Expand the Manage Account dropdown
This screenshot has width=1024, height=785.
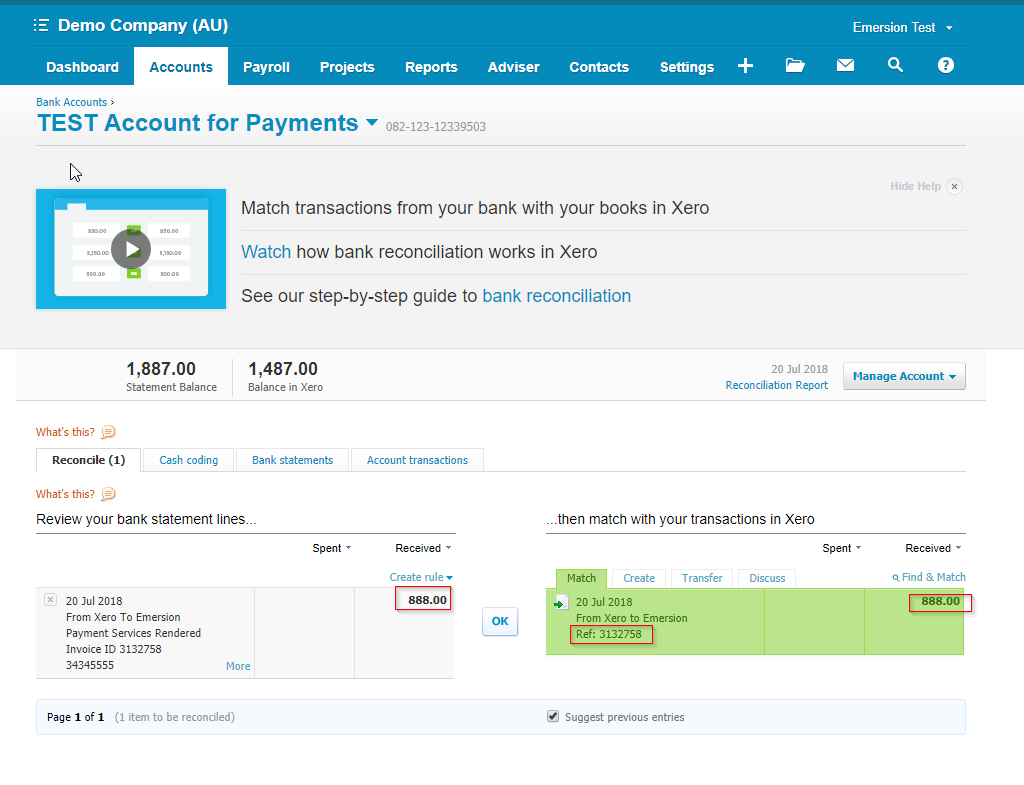click(904, 376)
